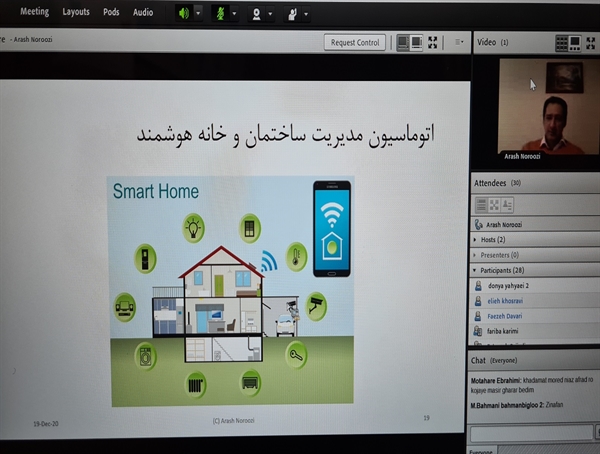This screenshot has height=454, width=600.
Task: Open speaker options dropdown arrow
Action: coord(198,14)
